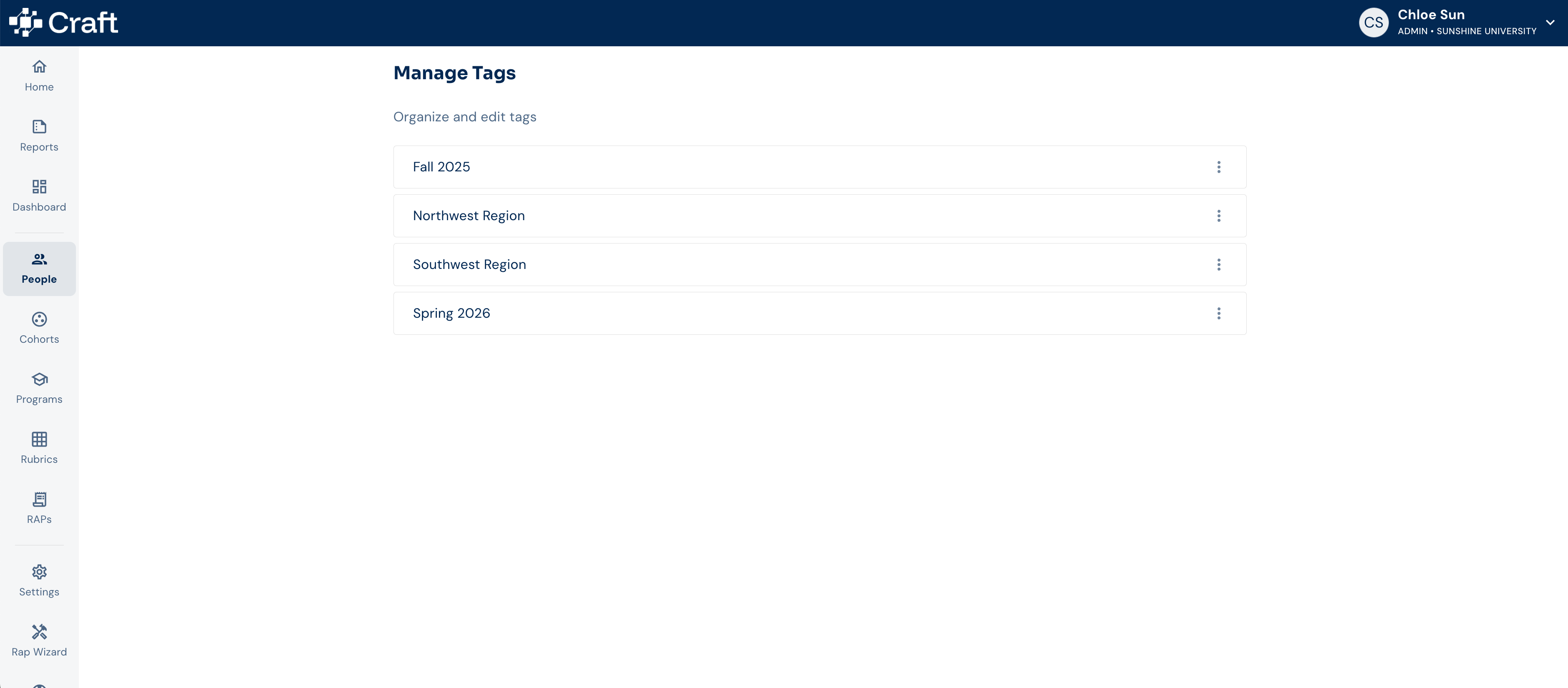Select the Fall 2025 tag row
Screen dimensions: 1568x688
819,167
